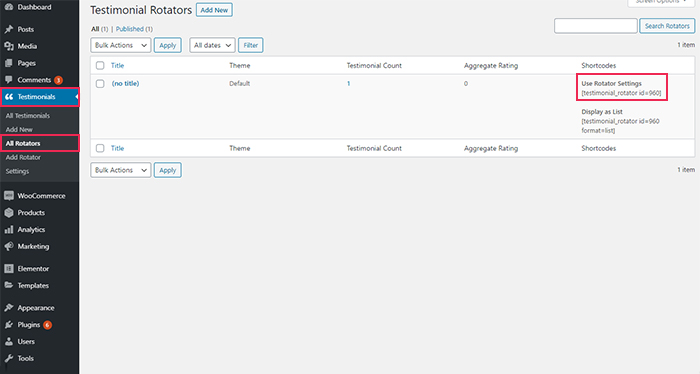Click the Shortcodes column header

point(599,66)
